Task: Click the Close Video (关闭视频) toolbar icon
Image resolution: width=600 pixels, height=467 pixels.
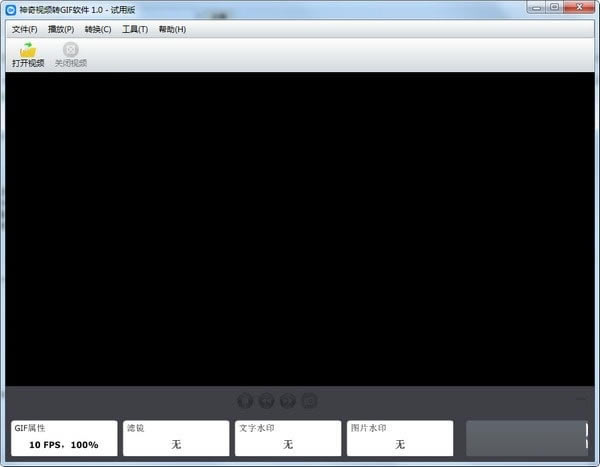Action: tap(70, 50)
